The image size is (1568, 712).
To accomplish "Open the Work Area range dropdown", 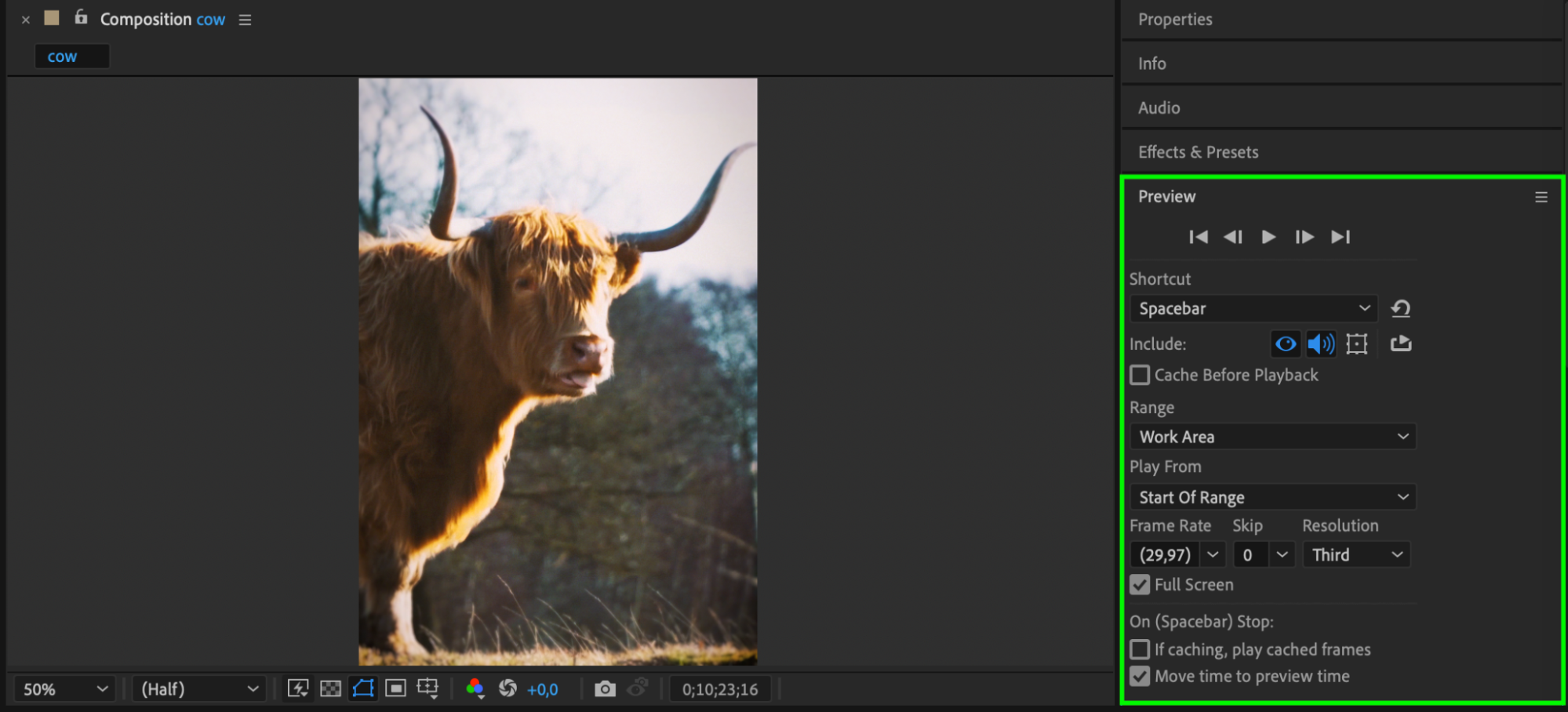I will [x=1272, y=437].
